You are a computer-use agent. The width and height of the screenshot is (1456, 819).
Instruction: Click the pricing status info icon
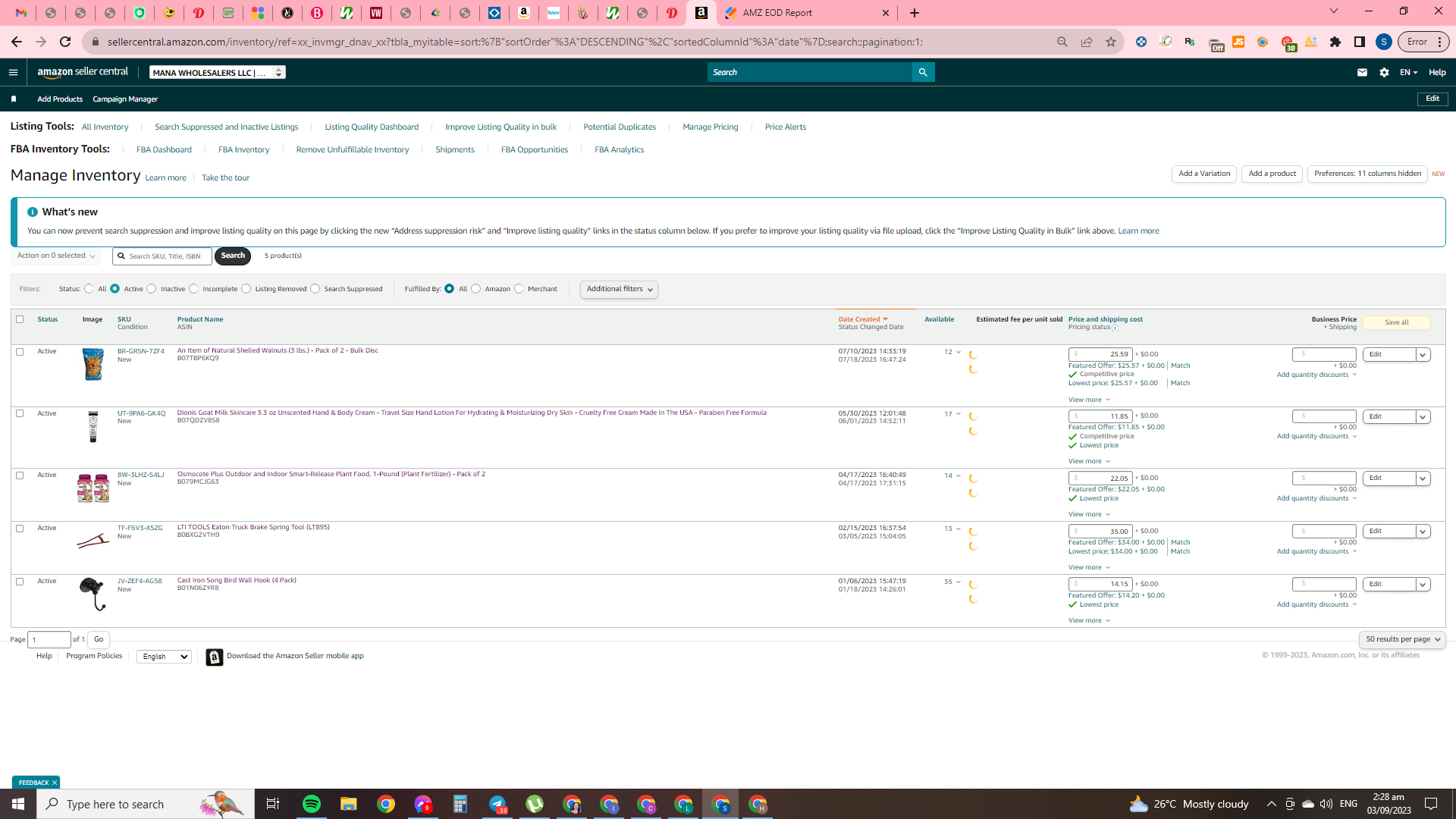pos(1115,328)
